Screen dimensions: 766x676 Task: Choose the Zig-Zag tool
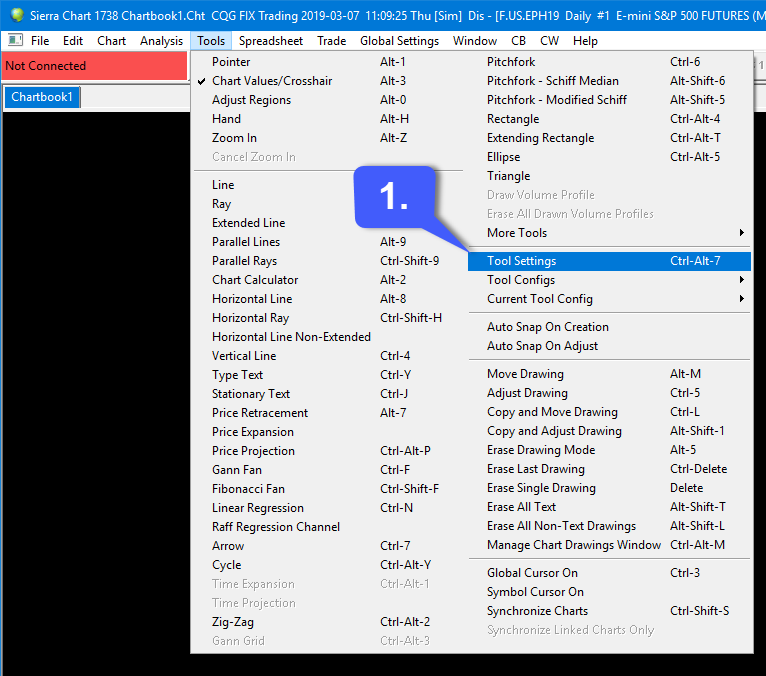pyautogui.click(x=326, y=622)
